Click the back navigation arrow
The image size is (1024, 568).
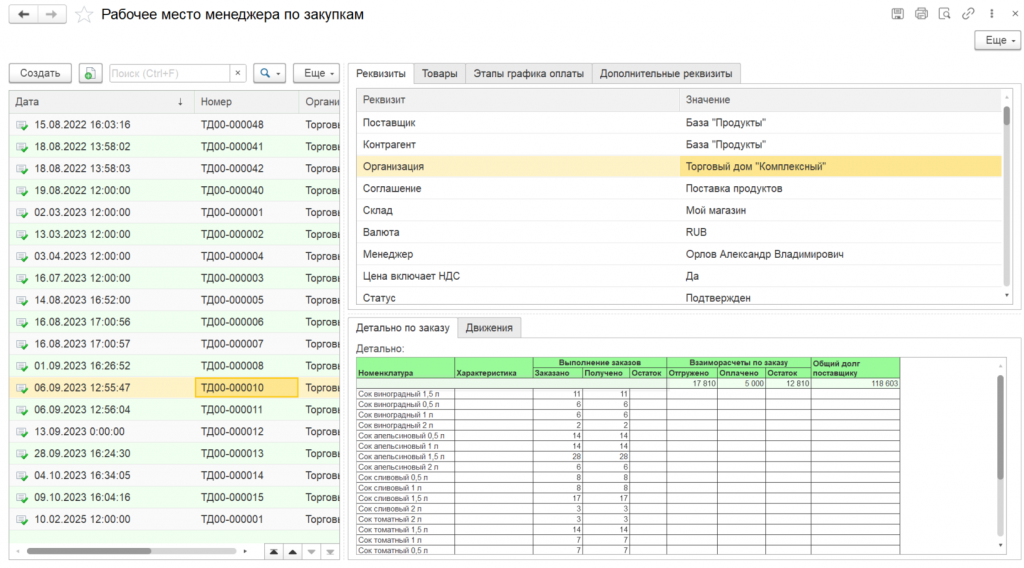point(24,14)
